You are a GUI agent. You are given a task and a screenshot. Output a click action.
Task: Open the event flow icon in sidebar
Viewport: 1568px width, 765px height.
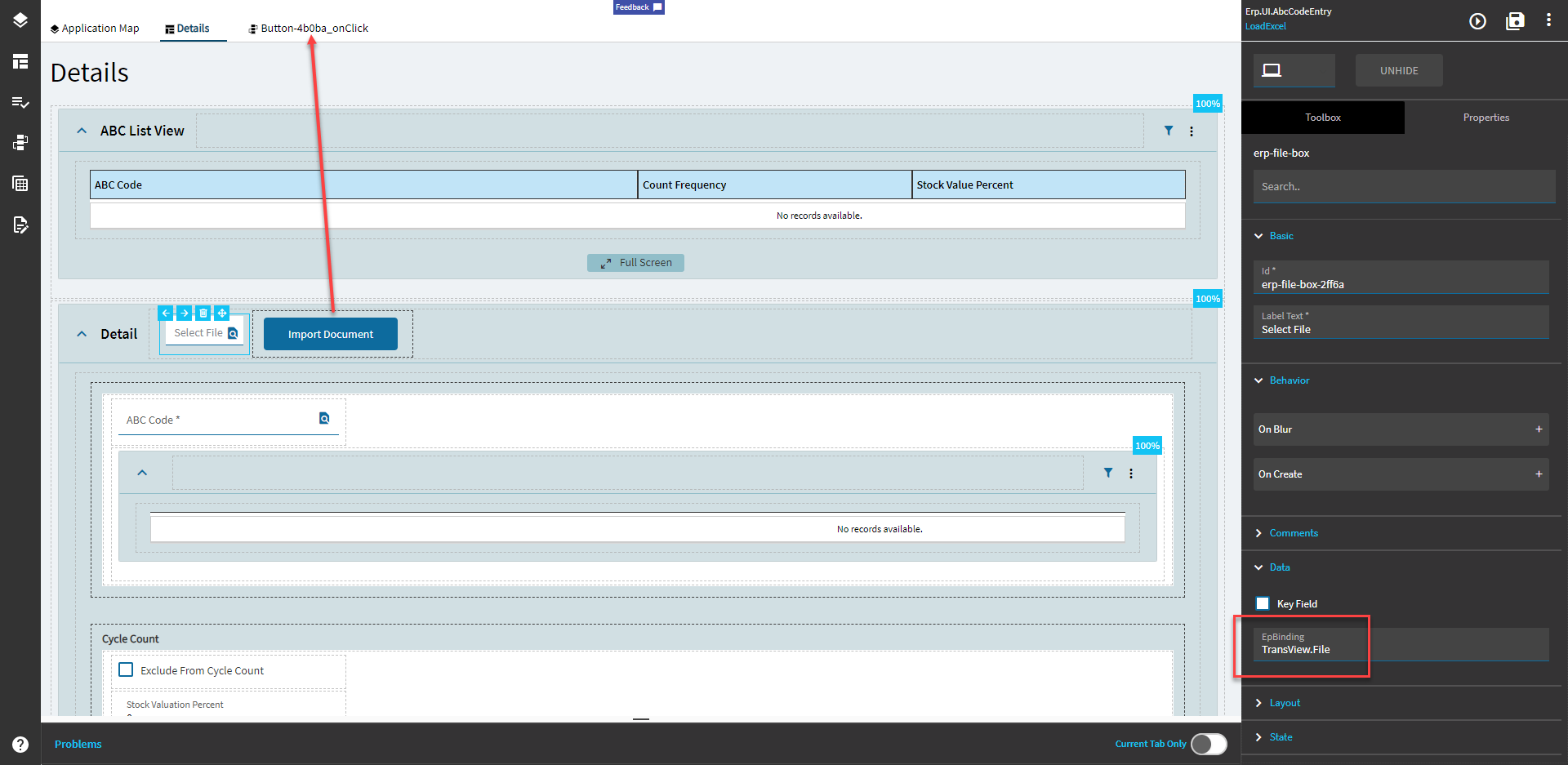(x=20, y=143)
